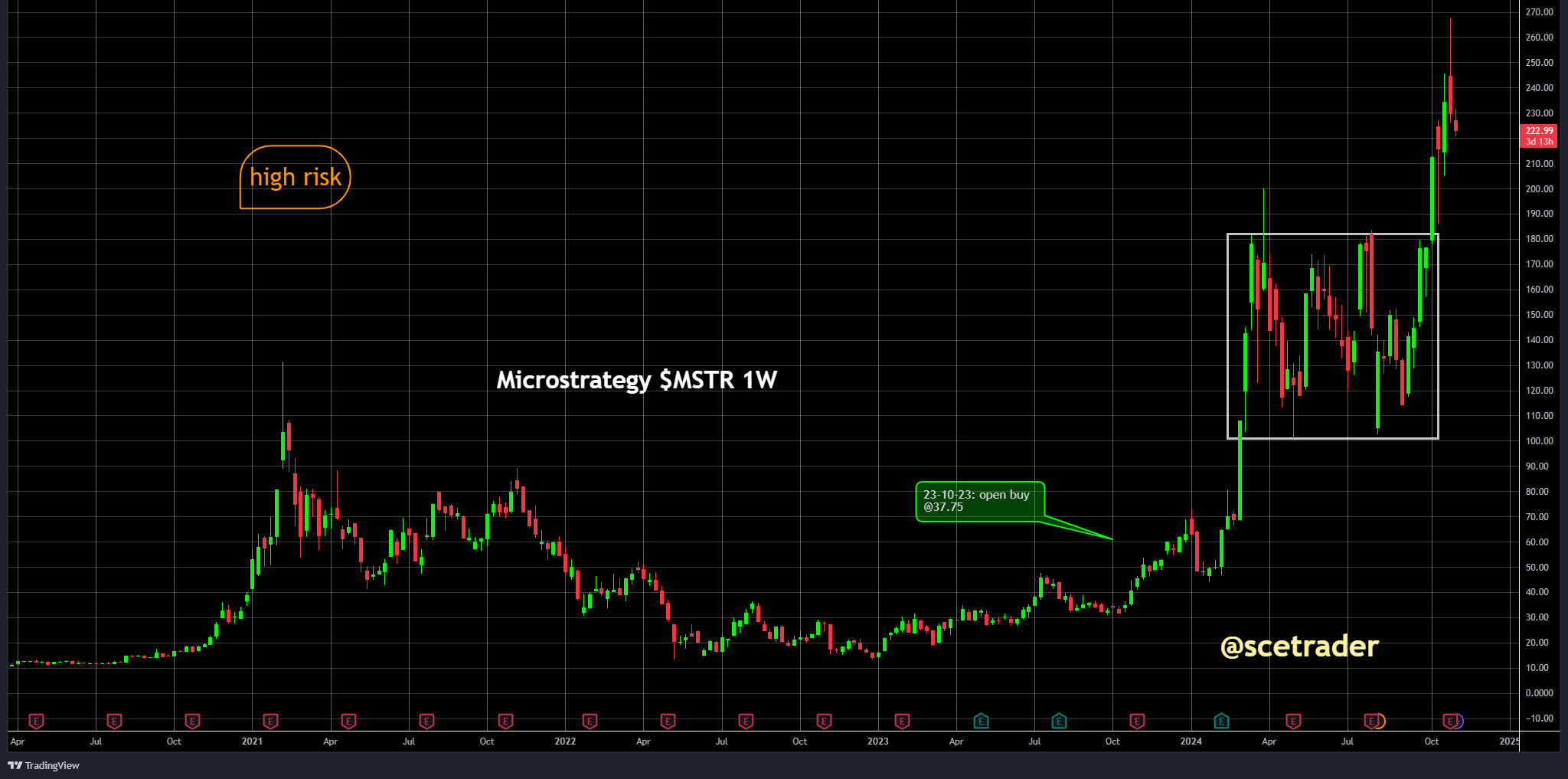Select the orange 'high risk' callout
Screen dimensions: 1568x779
tap(296, 177)
